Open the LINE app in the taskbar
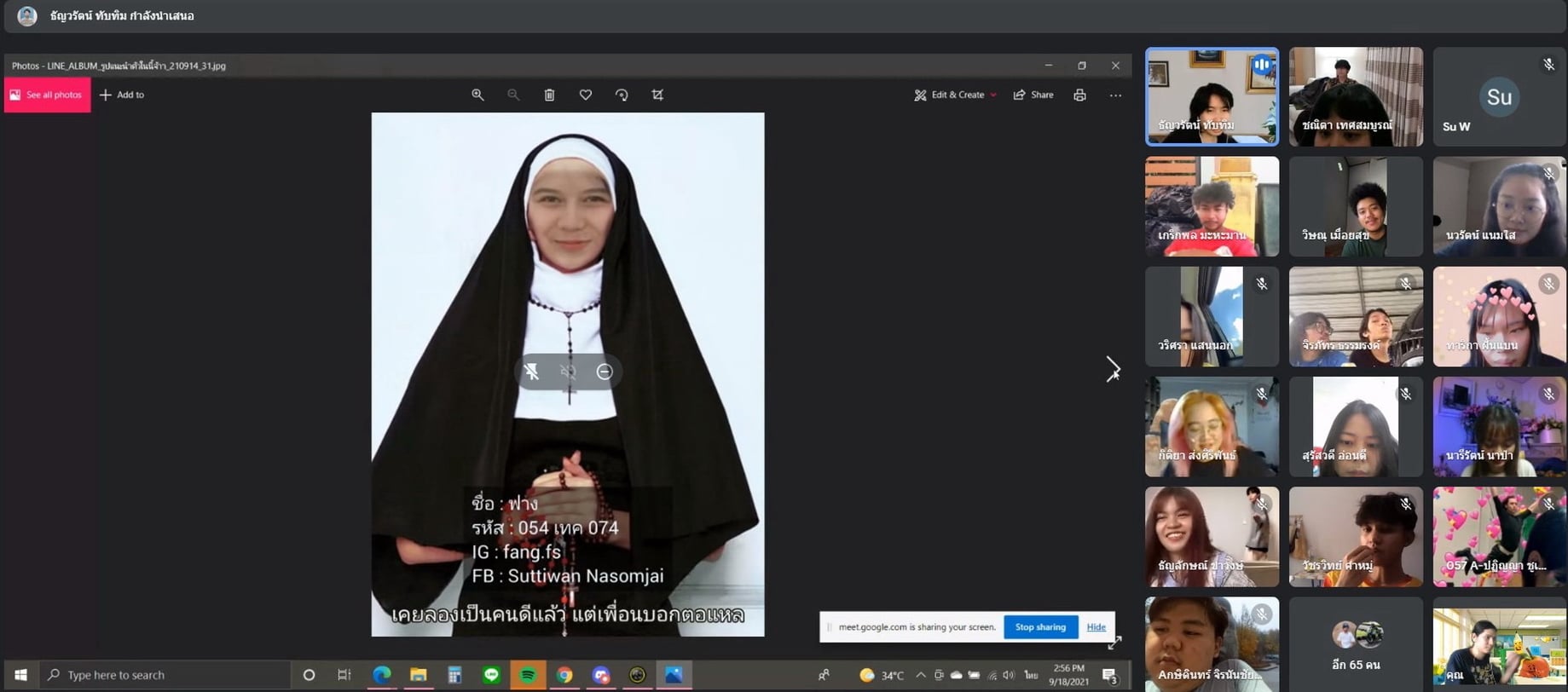The image size is (1568, 692). point(491,675)
